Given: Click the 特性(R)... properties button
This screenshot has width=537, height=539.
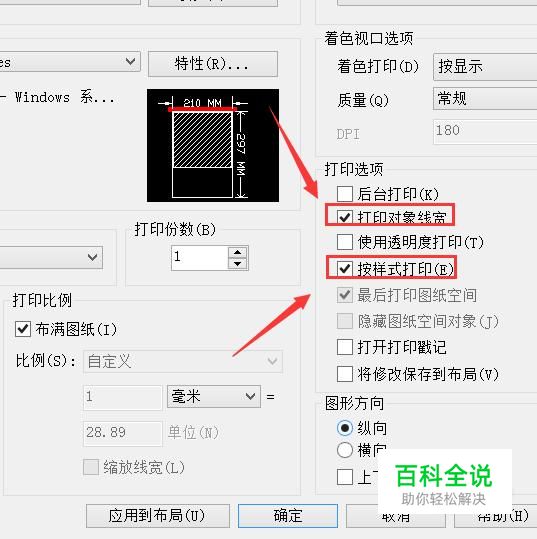Looking at the screenshot, I should (212, 64).
